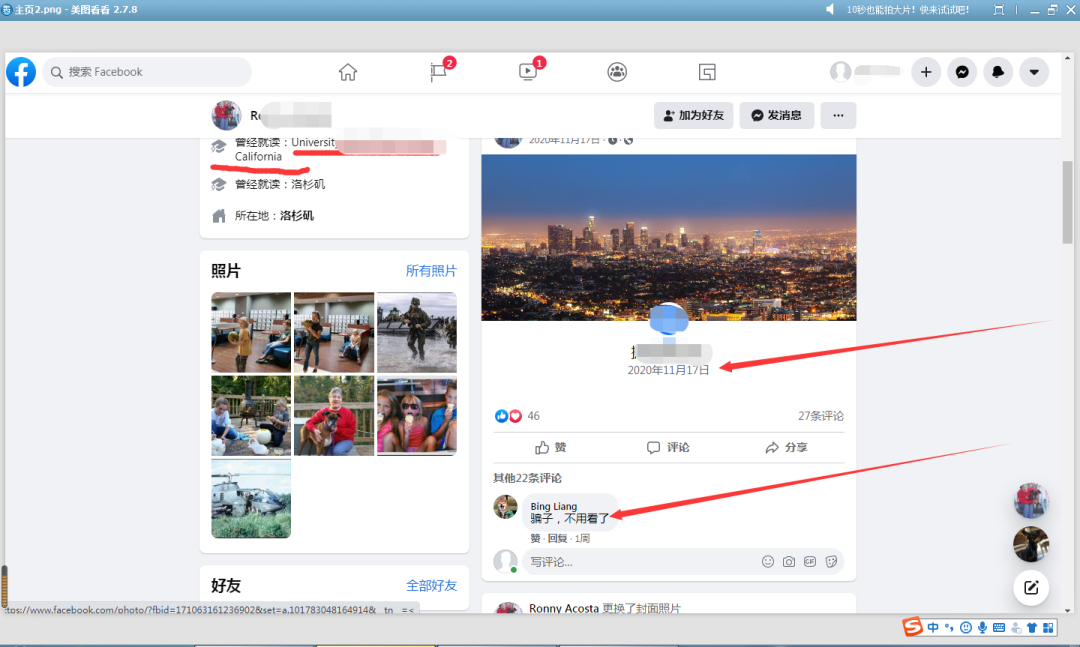The image size is (1080, 647).
Task: Expand 其他22条评论 to view more comments
Action: 527,478
